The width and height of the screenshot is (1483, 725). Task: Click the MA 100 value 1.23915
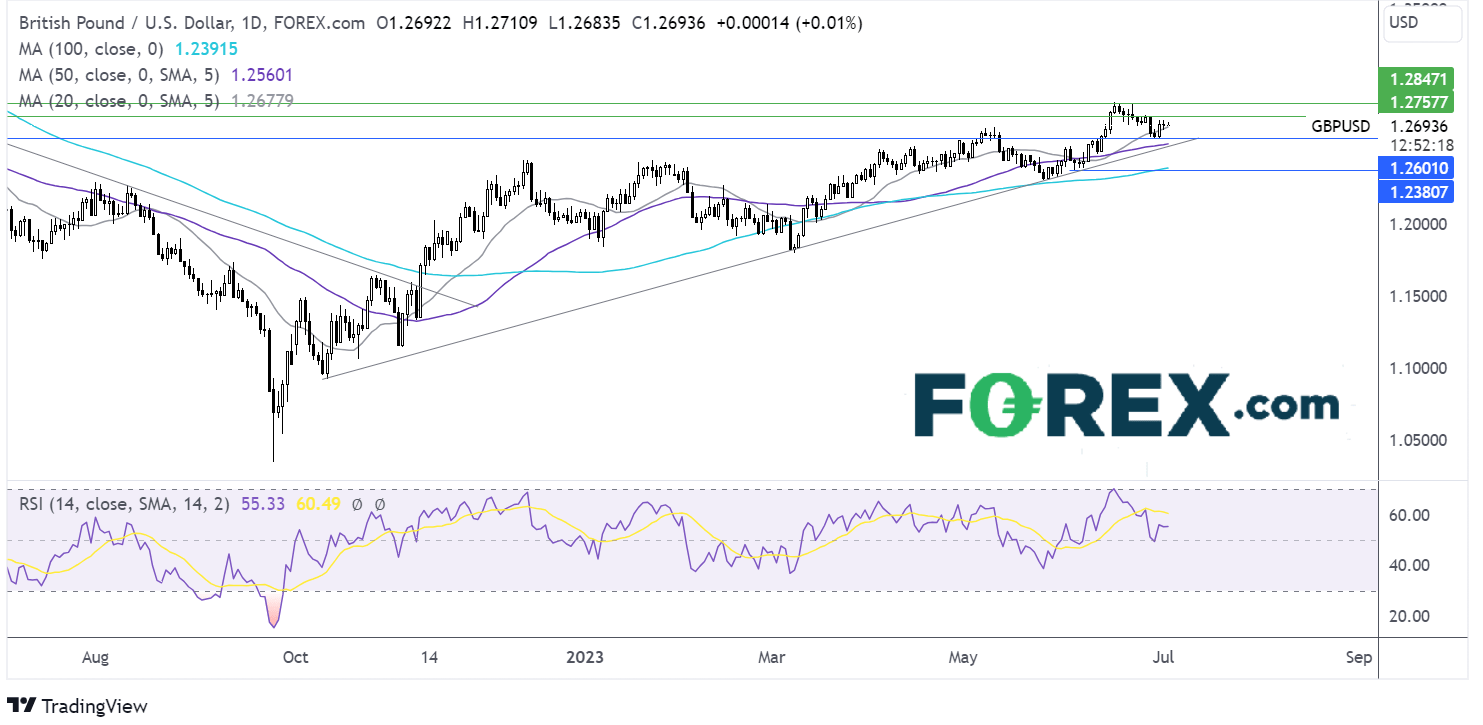coord(204,49)
